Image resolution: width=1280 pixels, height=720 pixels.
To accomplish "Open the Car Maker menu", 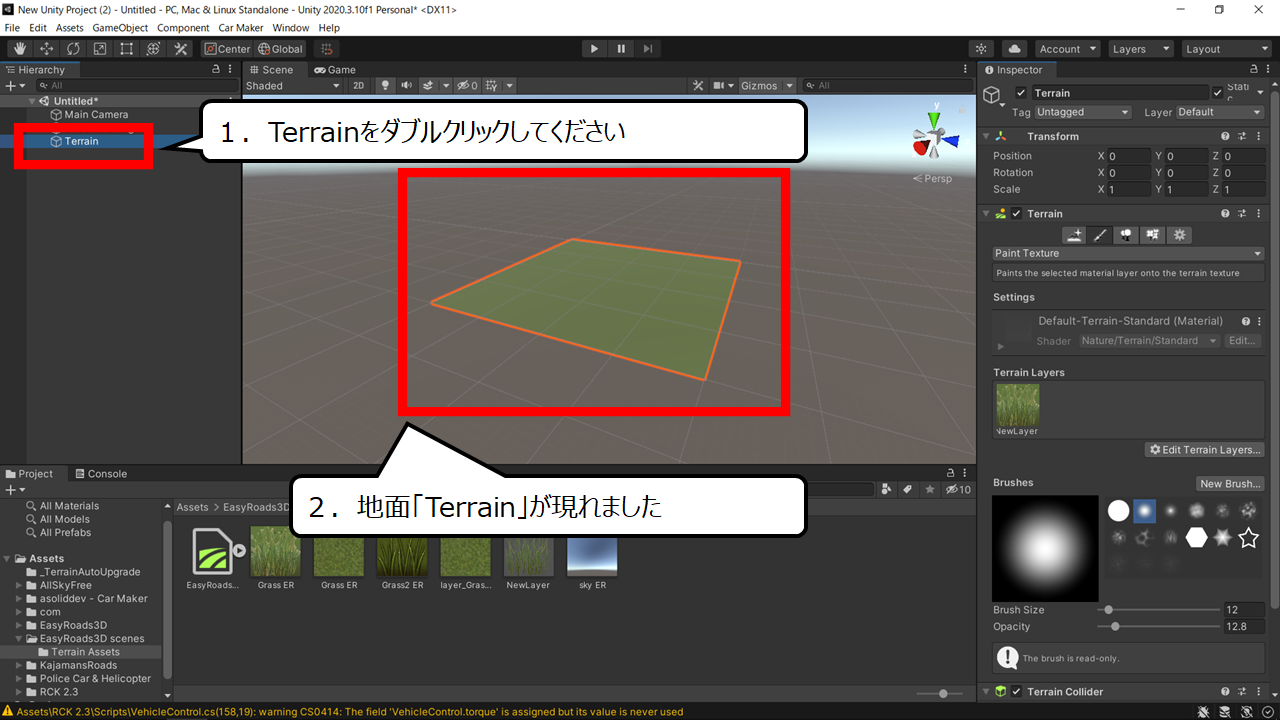I will point(241,28).
